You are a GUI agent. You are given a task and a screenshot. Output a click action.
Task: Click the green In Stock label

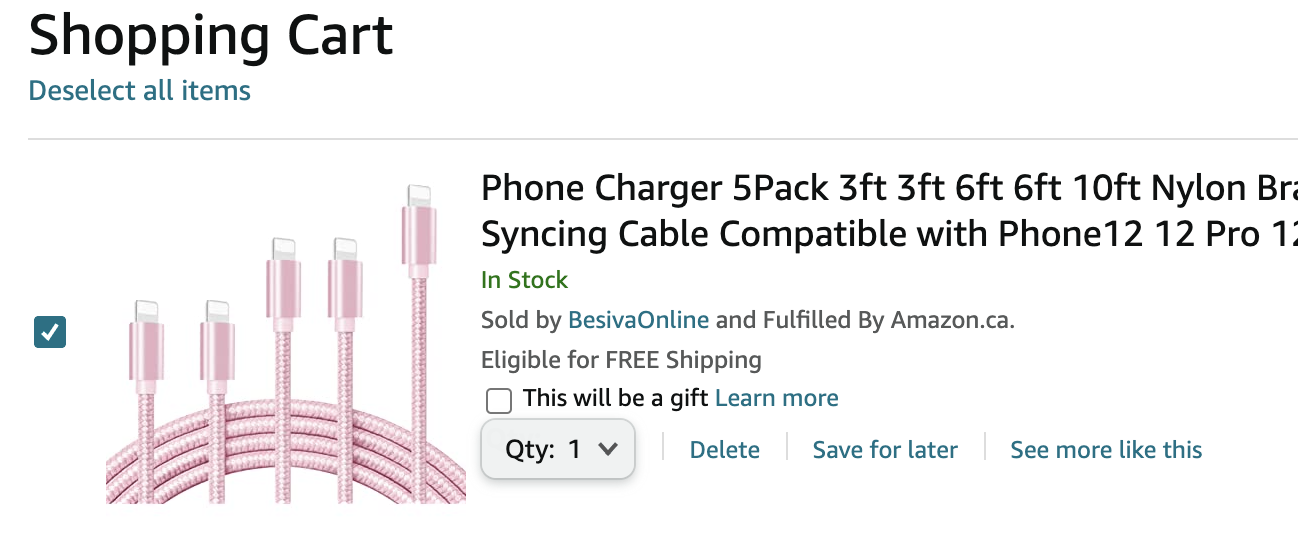point(524,280)
